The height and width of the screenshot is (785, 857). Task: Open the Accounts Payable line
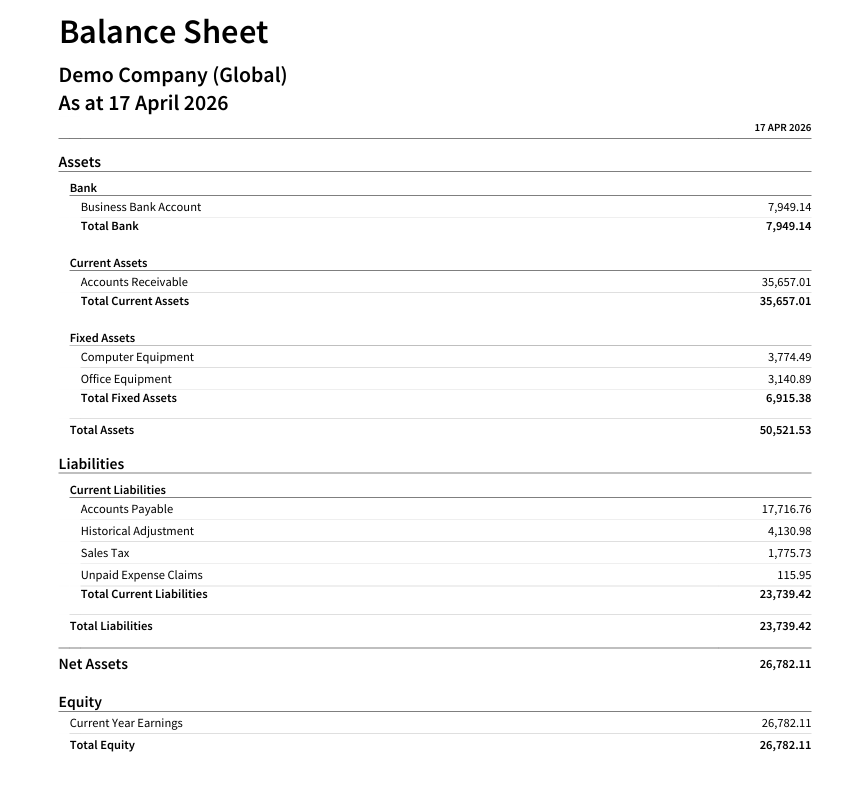pyautogui.click(x=127, y=509)
